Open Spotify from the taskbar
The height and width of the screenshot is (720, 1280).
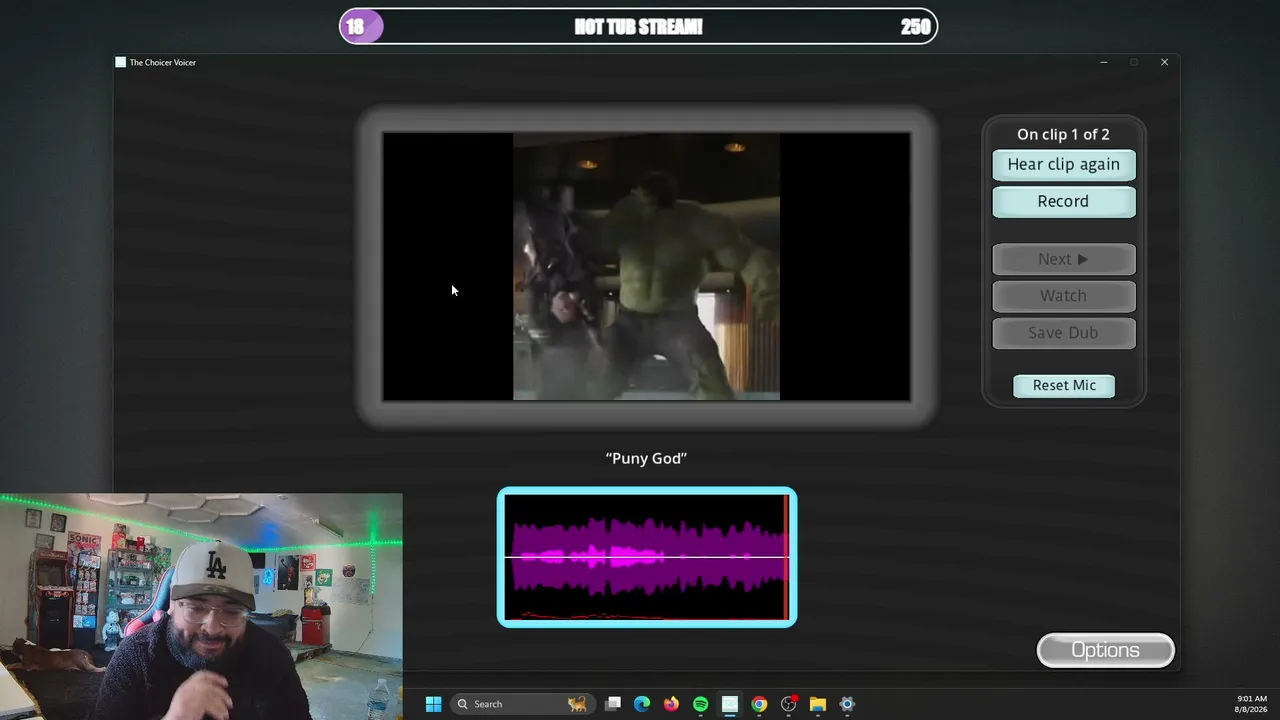700,704
